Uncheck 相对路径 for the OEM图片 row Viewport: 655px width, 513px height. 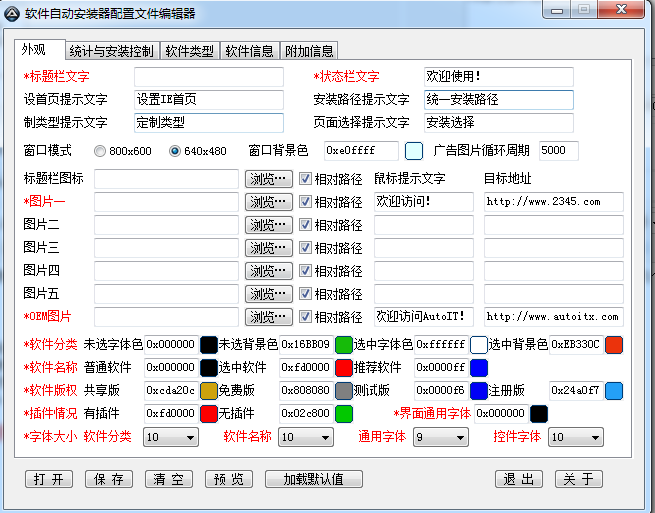(307, 317)
